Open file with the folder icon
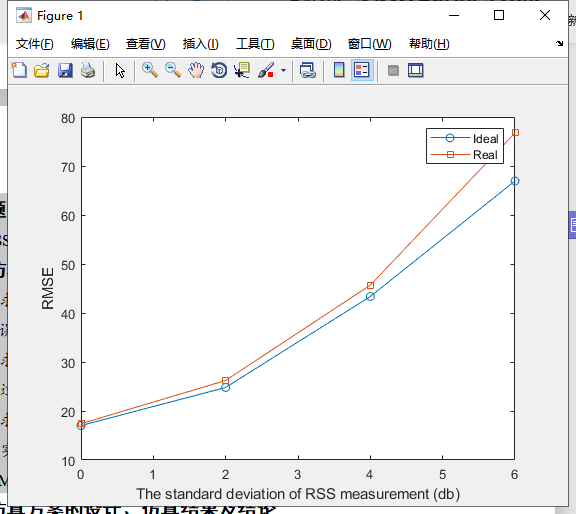 pos(42,70)
